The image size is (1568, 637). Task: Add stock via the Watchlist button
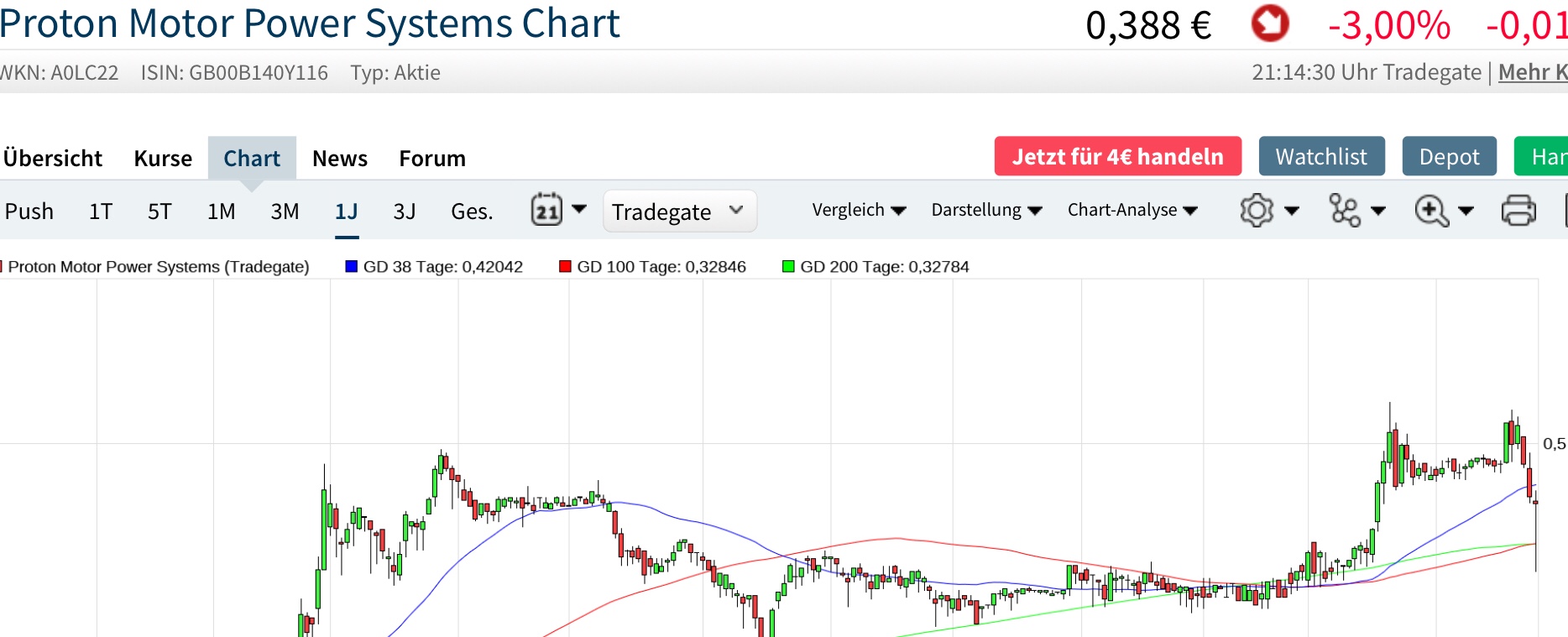coord(1321,157)
